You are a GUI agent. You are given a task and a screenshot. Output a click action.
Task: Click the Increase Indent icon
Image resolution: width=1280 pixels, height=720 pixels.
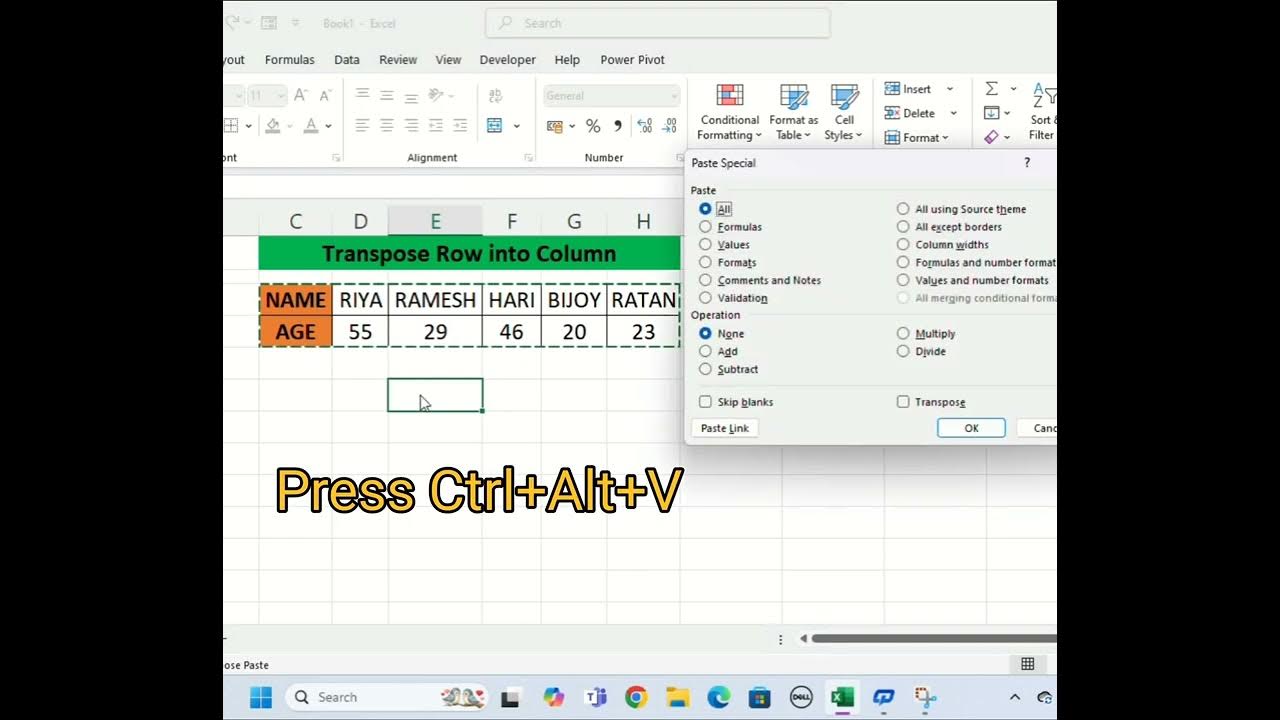click(460, 126)
